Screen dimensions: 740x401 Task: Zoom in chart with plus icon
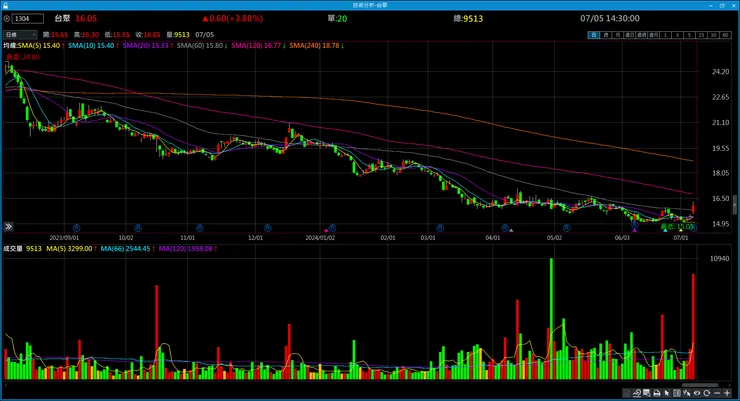[727, 393]
